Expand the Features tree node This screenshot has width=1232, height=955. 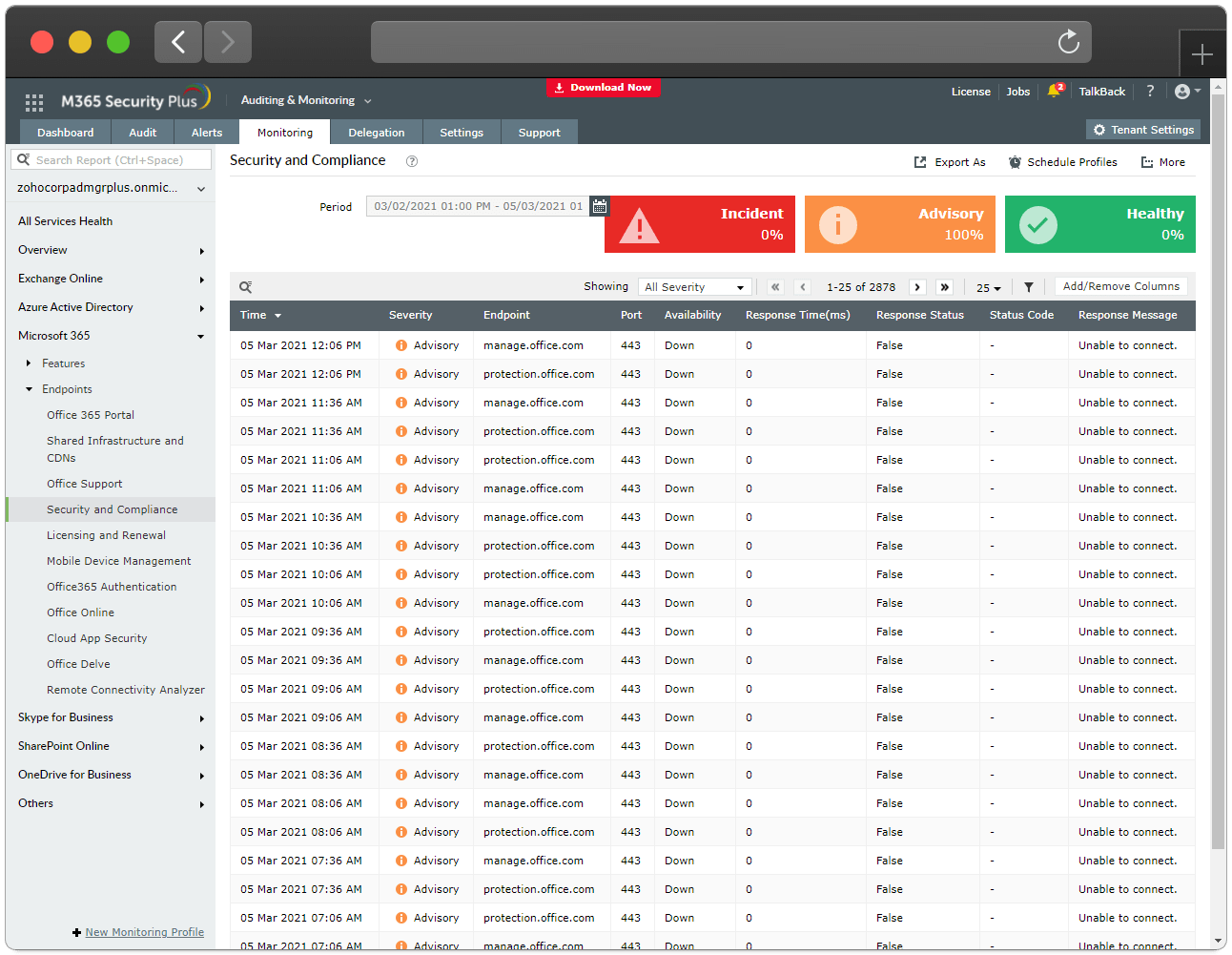click(x=29, y=363)
